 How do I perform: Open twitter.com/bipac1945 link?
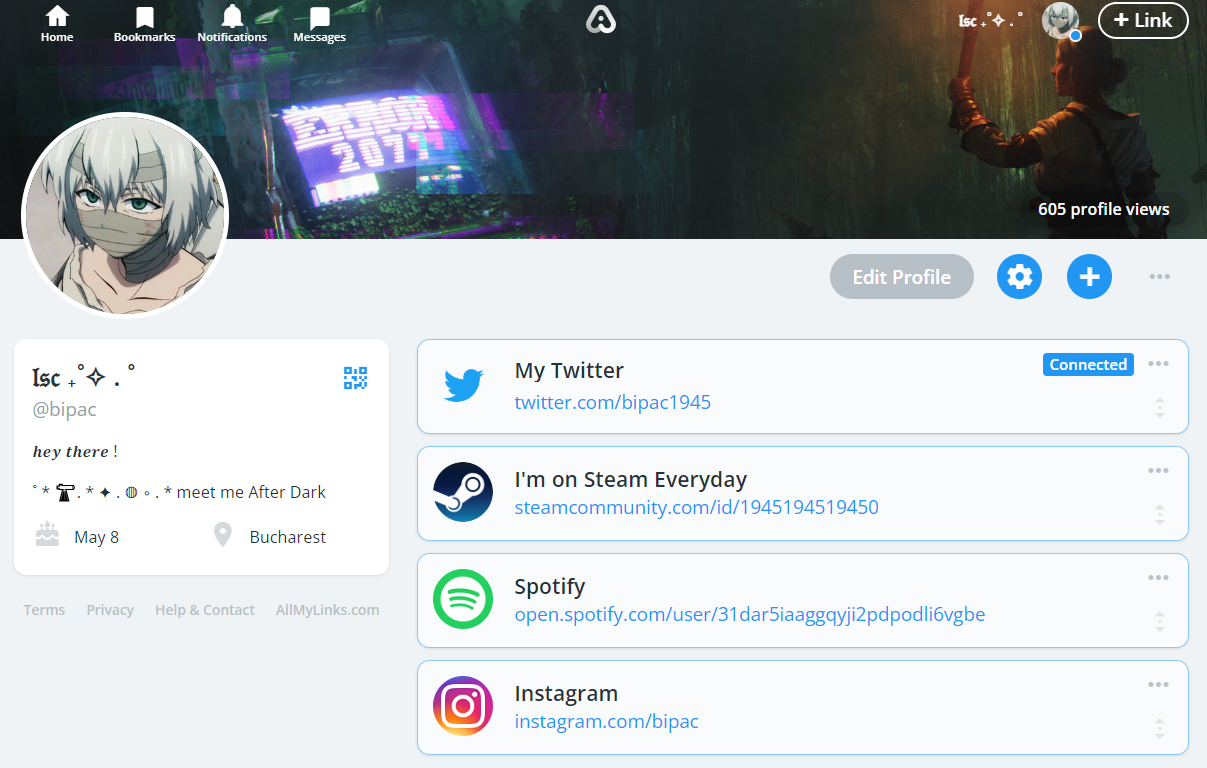(x=612, y=403)
